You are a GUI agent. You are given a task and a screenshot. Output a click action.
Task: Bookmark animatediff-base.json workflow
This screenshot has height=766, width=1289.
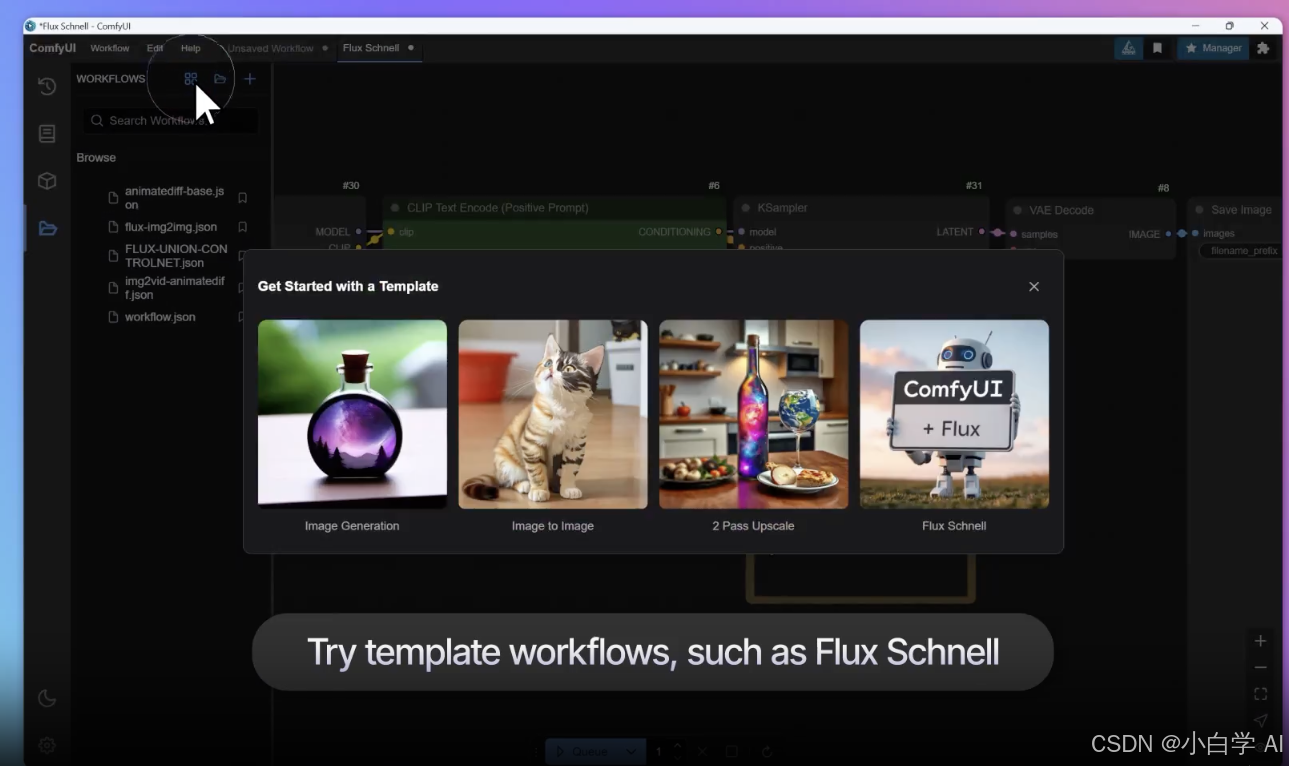tap(242, 198)
